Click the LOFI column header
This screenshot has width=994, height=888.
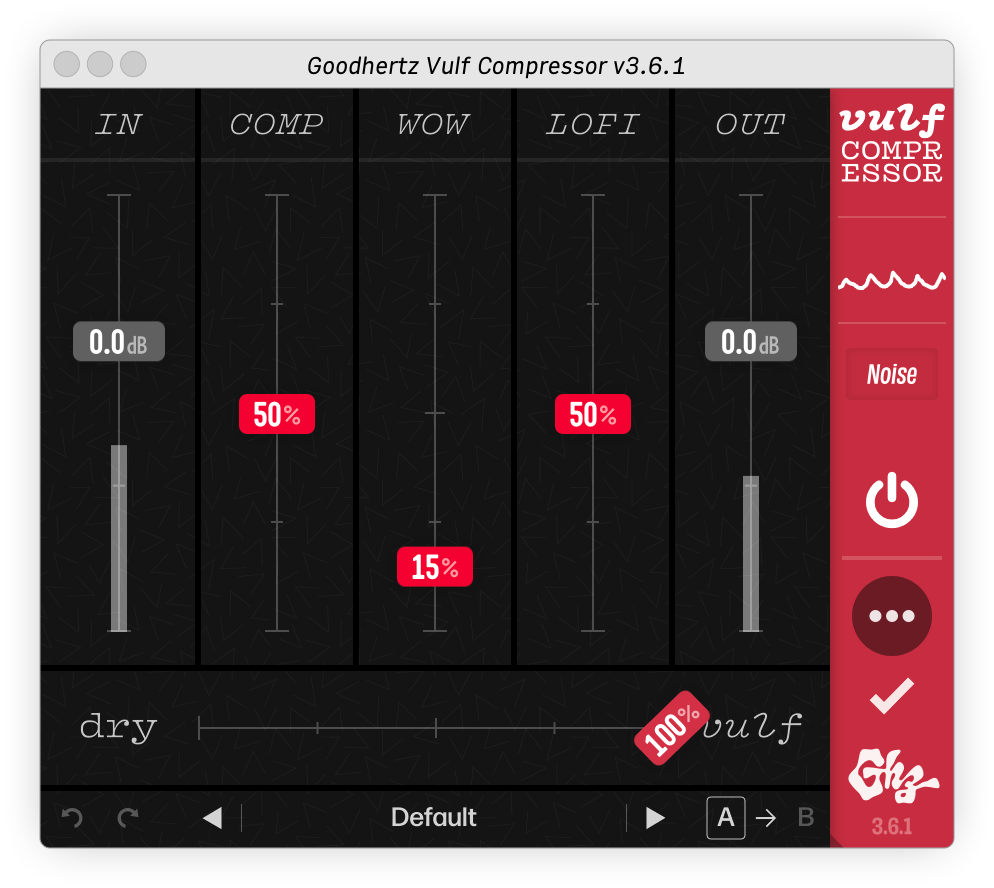pos(593,124)
